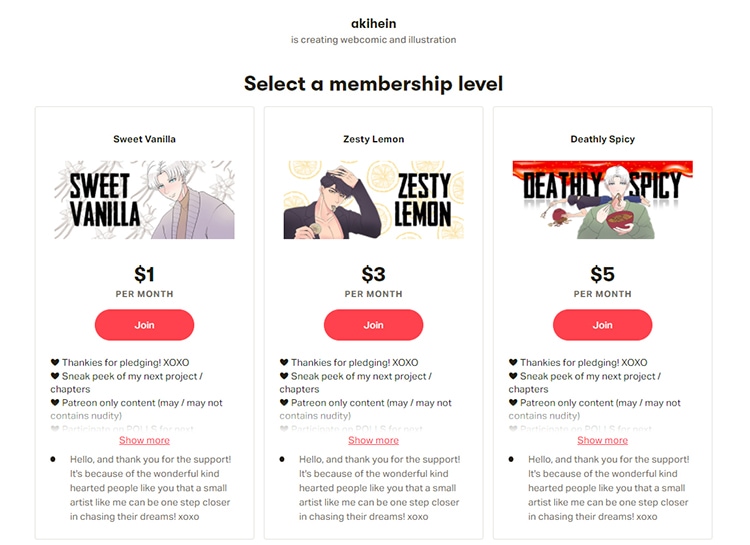The width and height of the screenshot is (750, 545).
Task: Click the akihein creator name
Action: [x=374, y=23]
